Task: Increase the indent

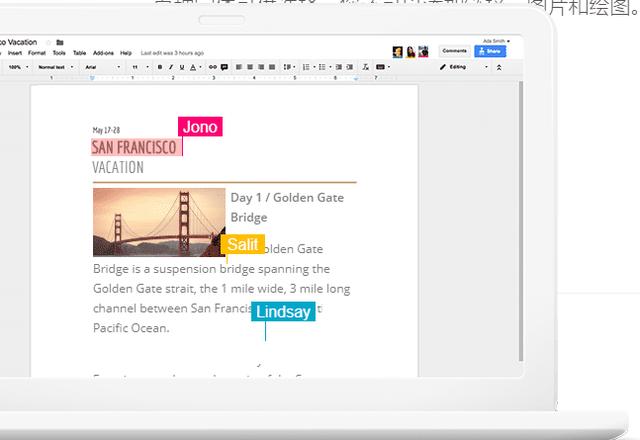Action: click(350, 67)
